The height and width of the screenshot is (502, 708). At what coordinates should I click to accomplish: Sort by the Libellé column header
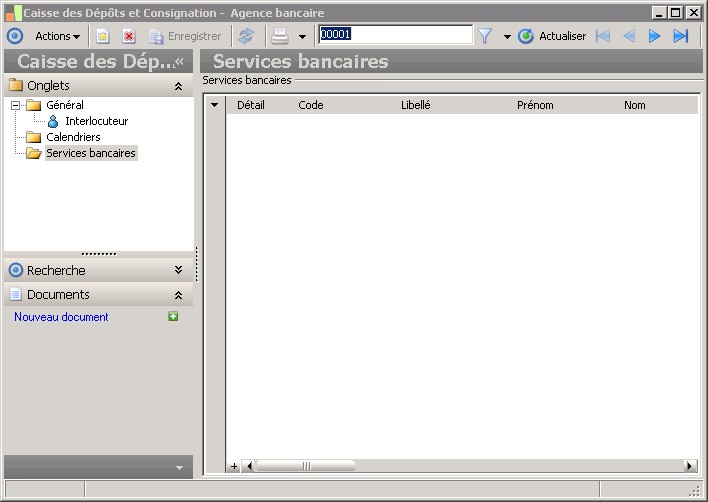tap(415, 105)
